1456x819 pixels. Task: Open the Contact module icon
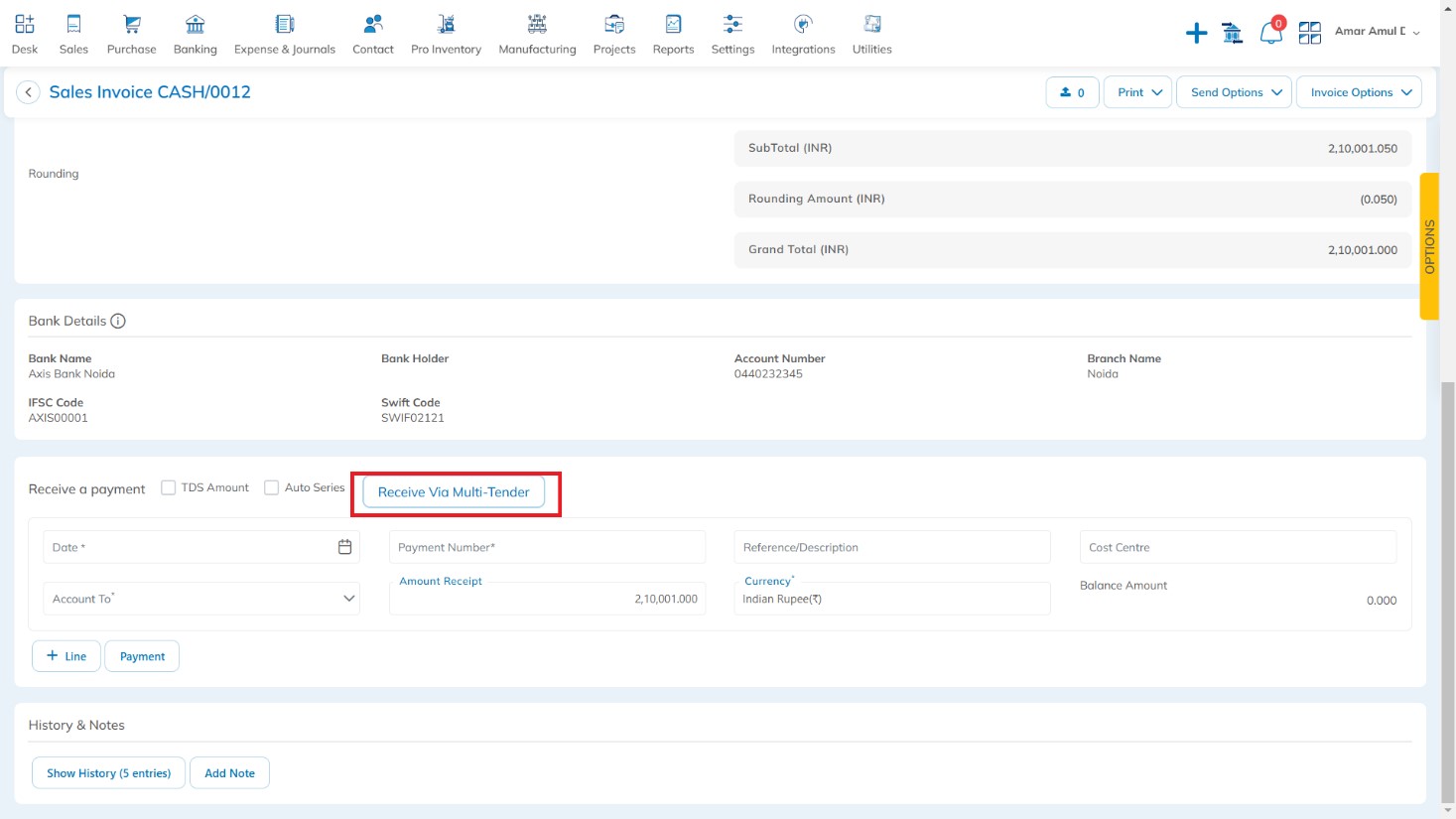(373, 24)
